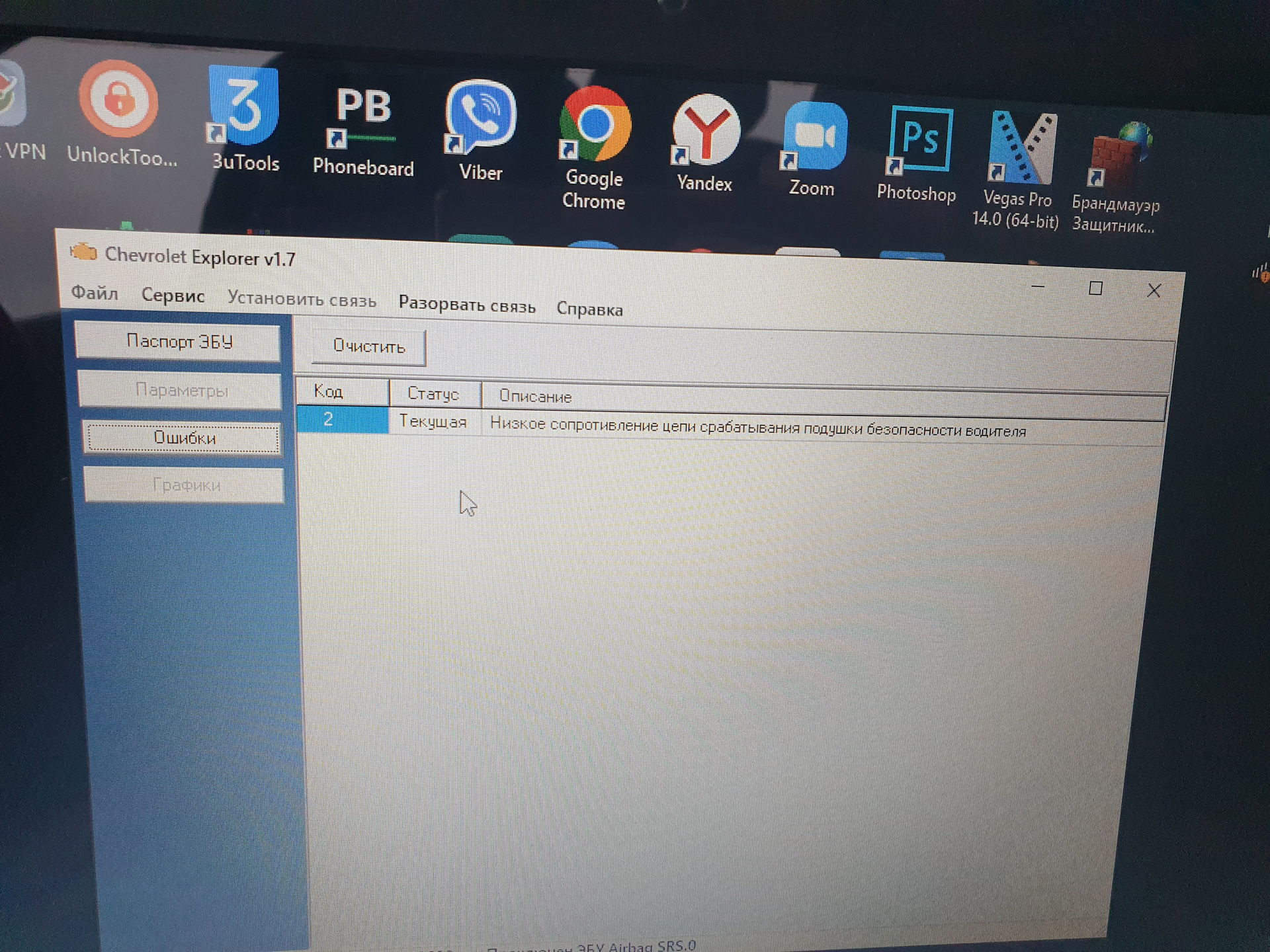Open the Справка menu

(x=590, y=308)
